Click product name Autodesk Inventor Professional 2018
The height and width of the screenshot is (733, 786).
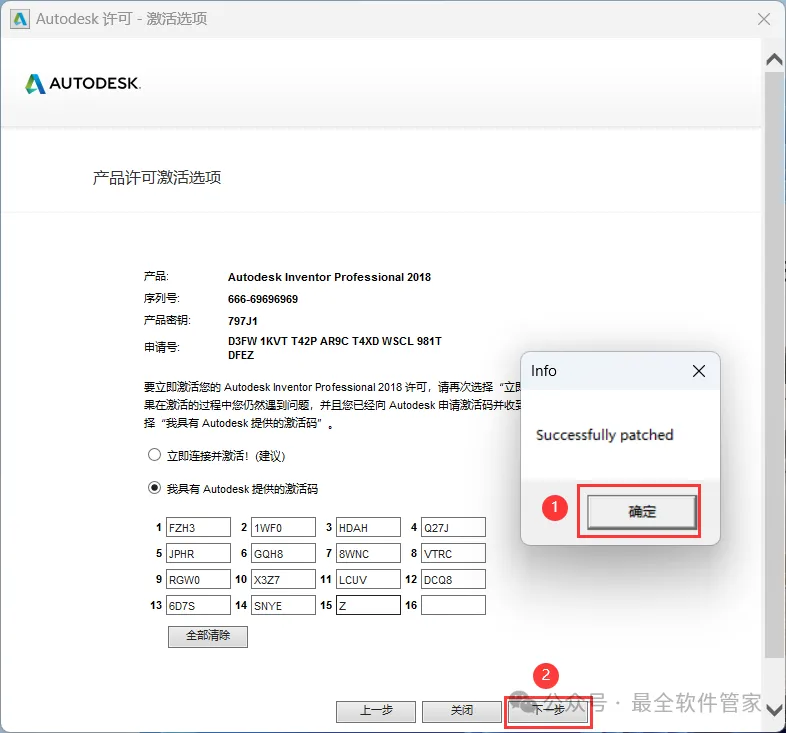pyautogui.click(x=329, y=277)
